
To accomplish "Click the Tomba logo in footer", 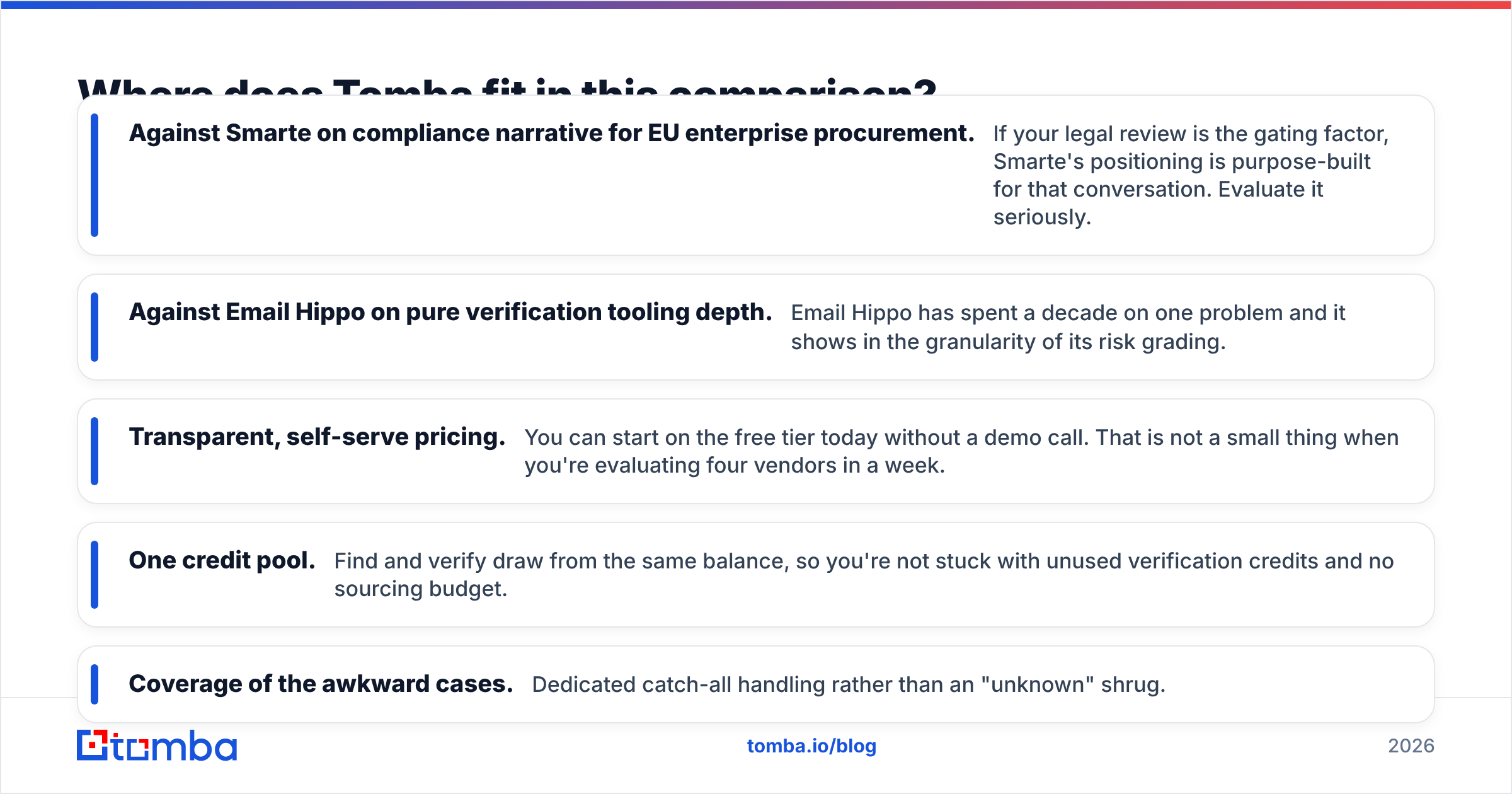I will (157, 745).
